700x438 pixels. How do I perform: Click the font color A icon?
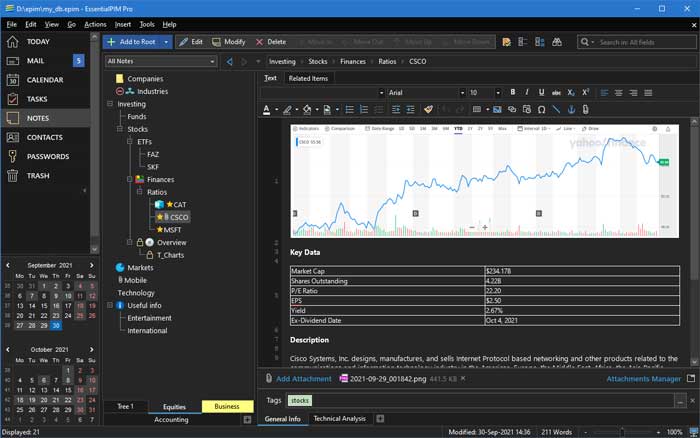[267, 109]
